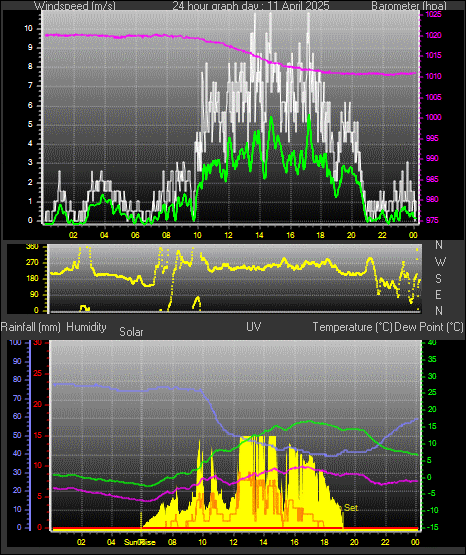Click the S compass label on direction chart
Image resolution: width=466 pixels, height=555 pixels.
(x=438, y=279)
